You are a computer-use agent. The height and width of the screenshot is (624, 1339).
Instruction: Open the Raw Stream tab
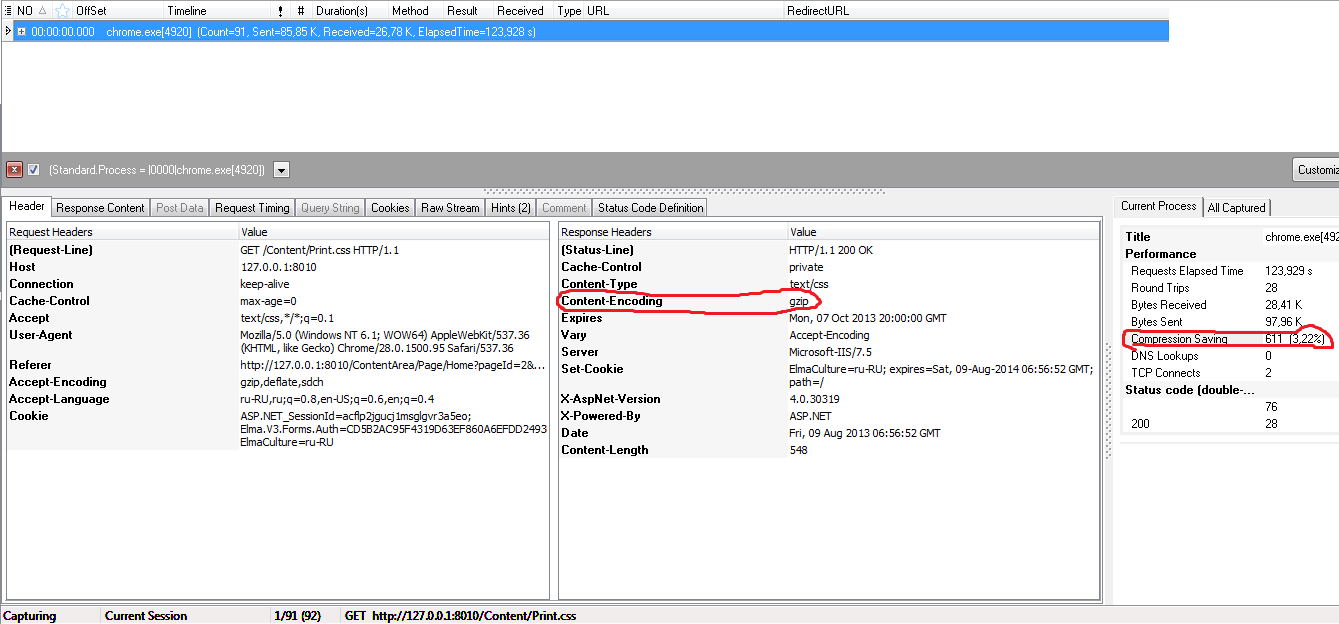point(450,208)
